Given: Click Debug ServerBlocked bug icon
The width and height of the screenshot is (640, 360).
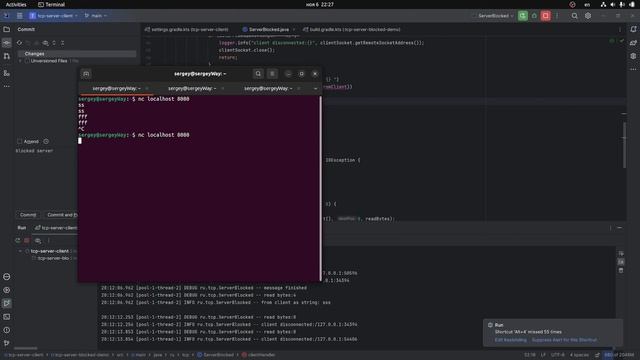Looking at the screenshot, I should point(534,16).
